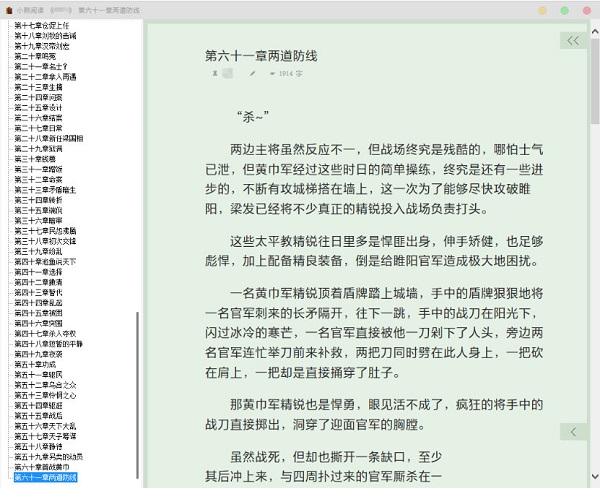Click the chapter list scrollbar thumb
Image resolution: width=600 pixels, height=488 pixels.
click(137, 395)
